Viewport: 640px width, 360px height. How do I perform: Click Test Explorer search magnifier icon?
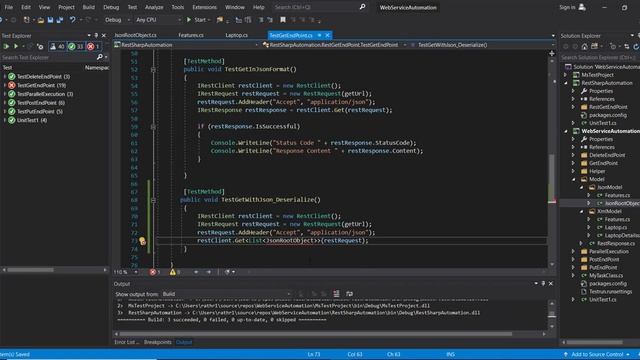point(99,57)
